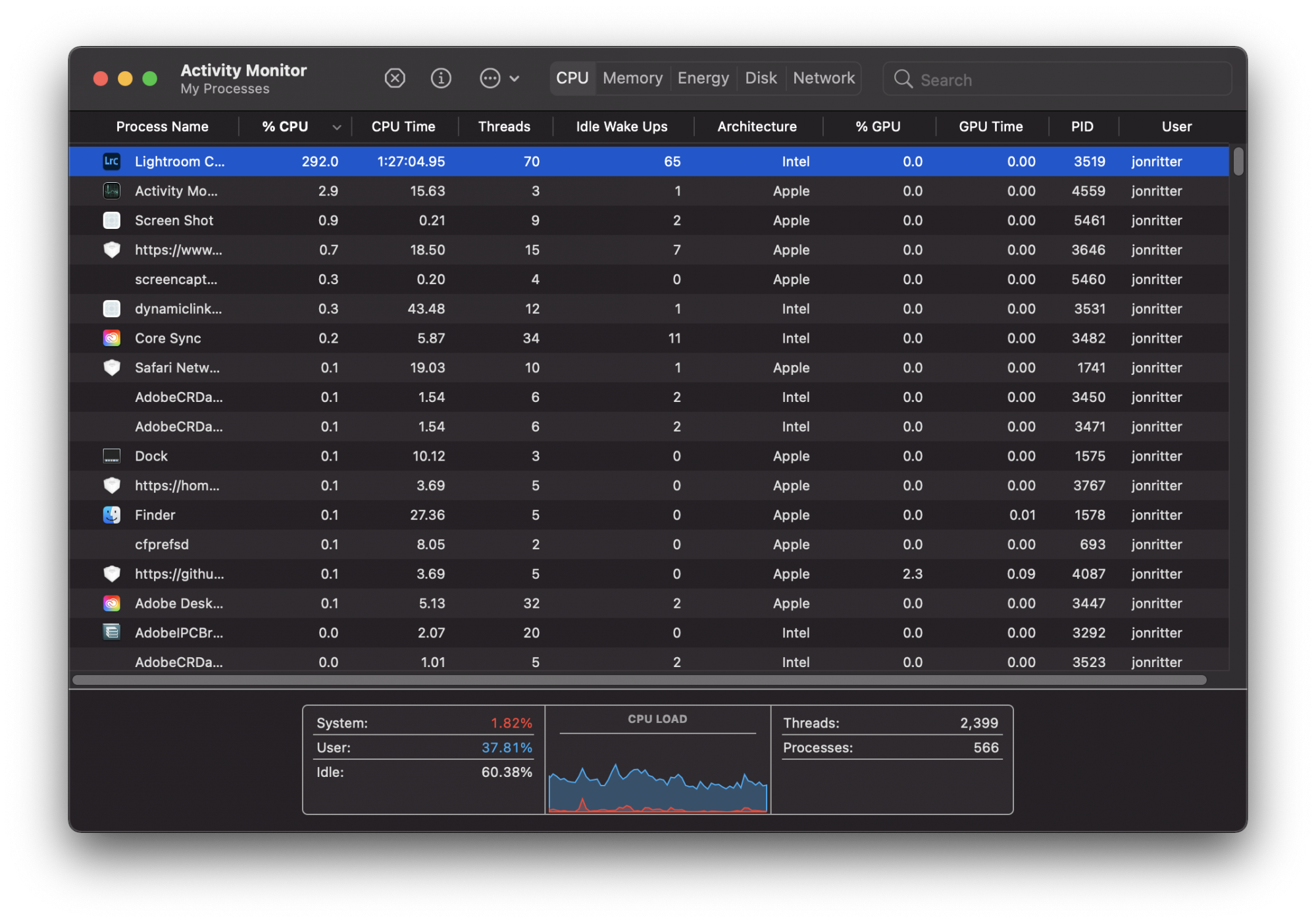Viewport: 1316px width, 923px height.
Task: Click the Activity Monitor process icon
Action: (111, 191)
